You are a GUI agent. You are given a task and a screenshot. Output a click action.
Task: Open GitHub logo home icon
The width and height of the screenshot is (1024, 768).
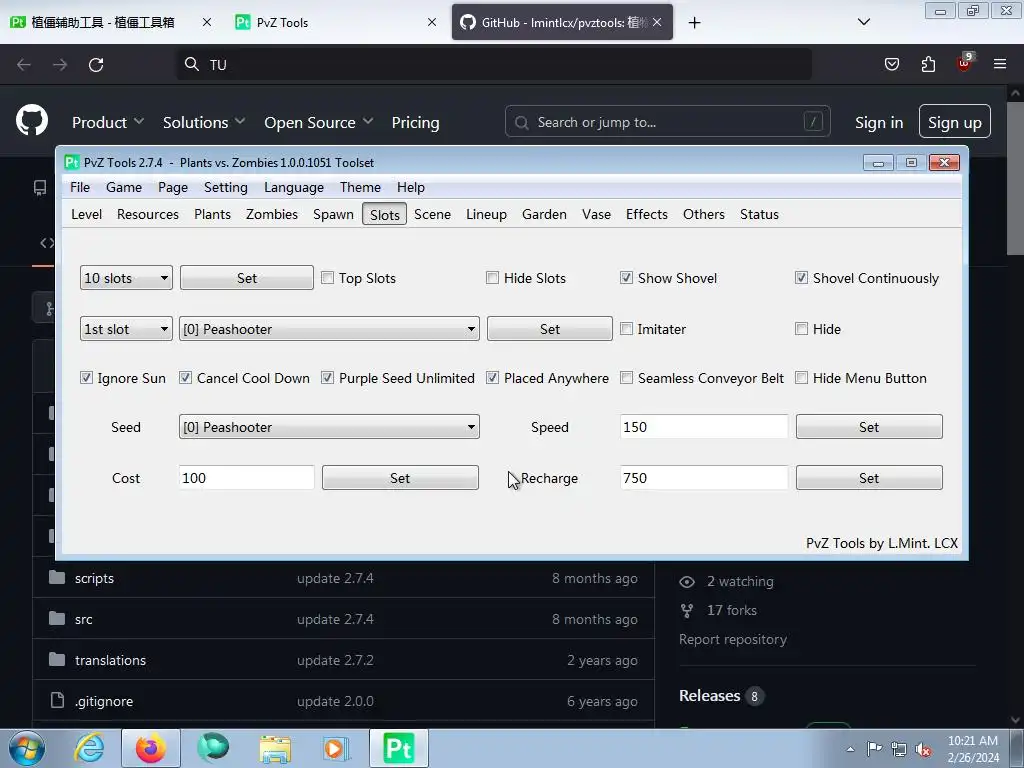tap(31, 121)
